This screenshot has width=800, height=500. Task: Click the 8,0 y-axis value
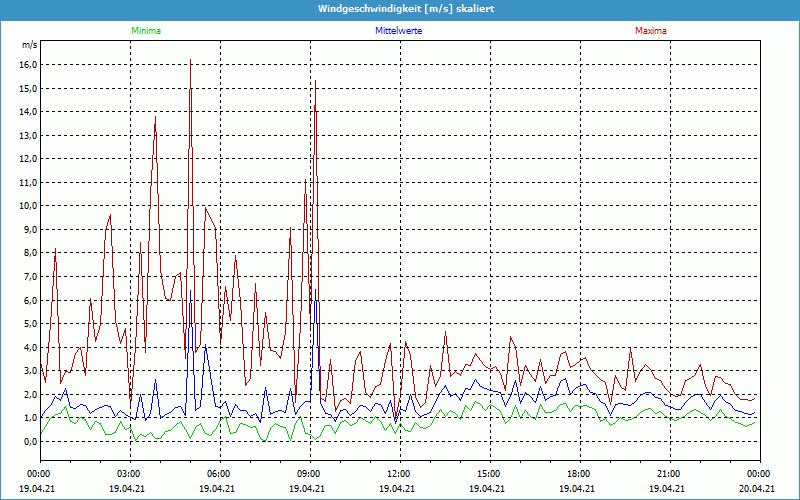[x=31, y=253]
